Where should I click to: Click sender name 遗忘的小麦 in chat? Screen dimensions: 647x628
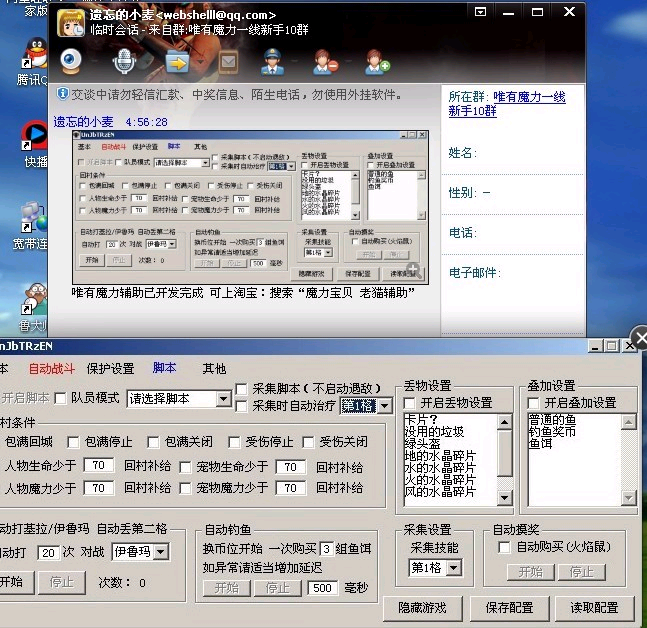pos(83,122)
